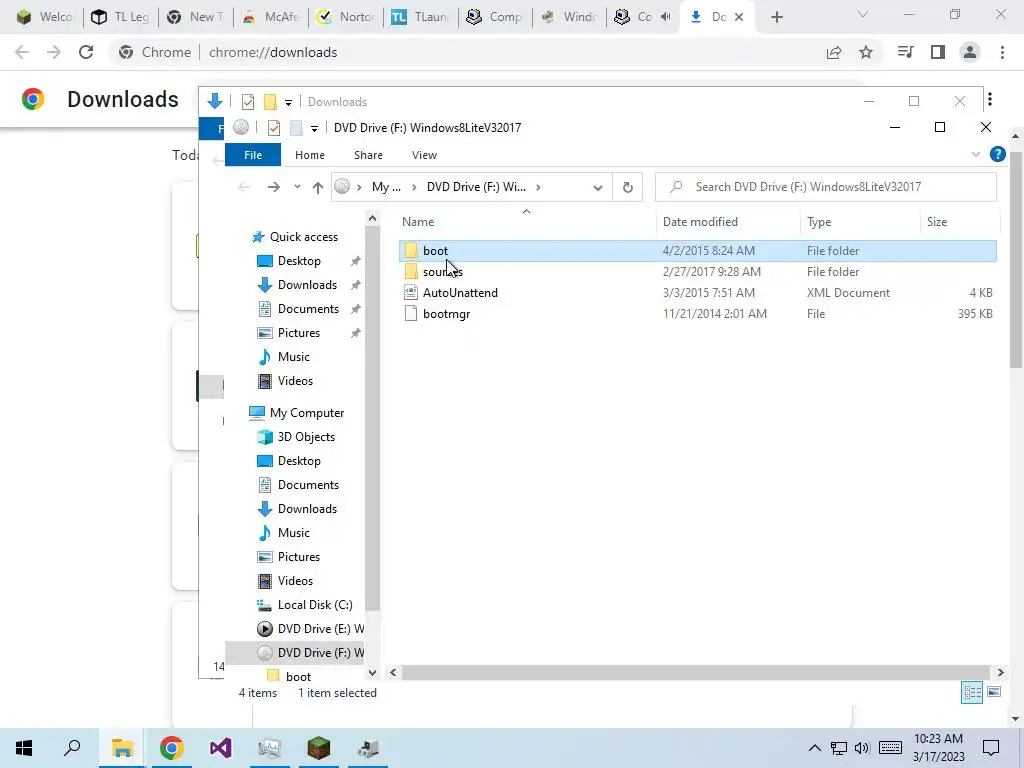Open the Home ribbon tab
Image resolution: width=1024 pixels, height=768 pixels.
[x=310, y=155]
